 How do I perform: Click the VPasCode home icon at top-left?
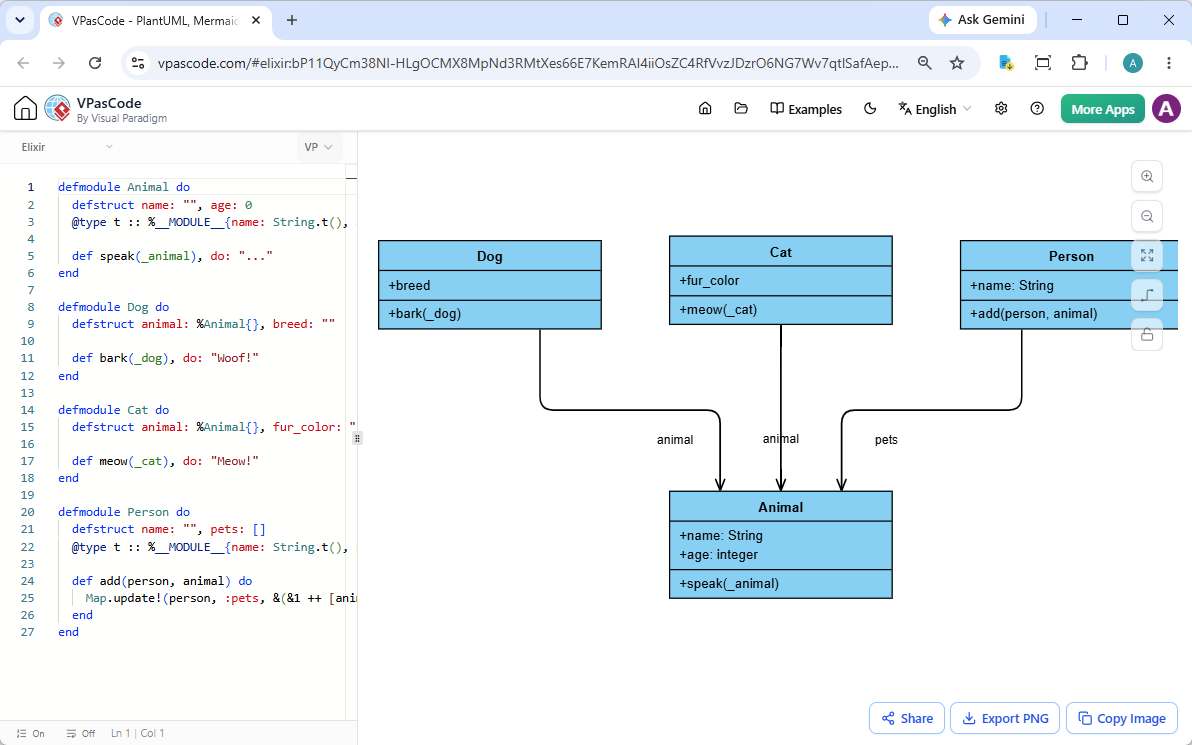coord(25,109)
